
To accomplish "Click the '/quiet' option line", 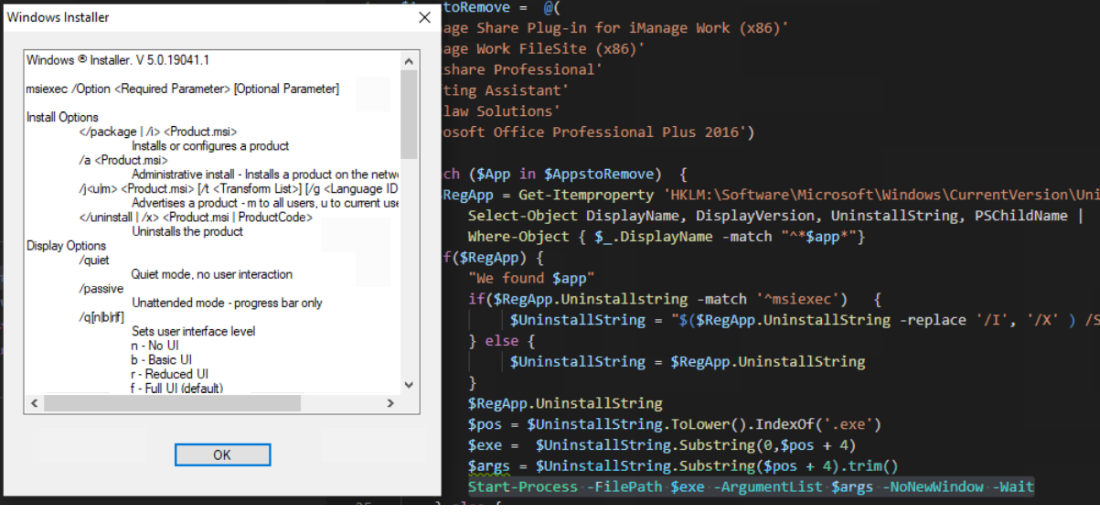I will click(95, 260).
